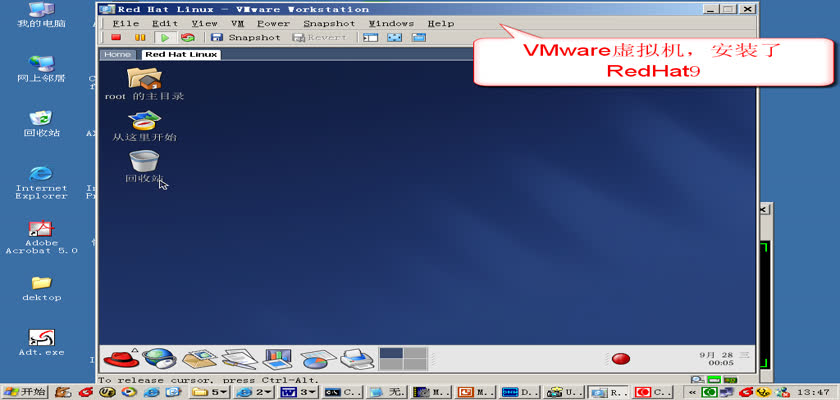840x400 pixels.
Task: Click the Snapshot toolbar button
Action: click(x=245, y=38)
